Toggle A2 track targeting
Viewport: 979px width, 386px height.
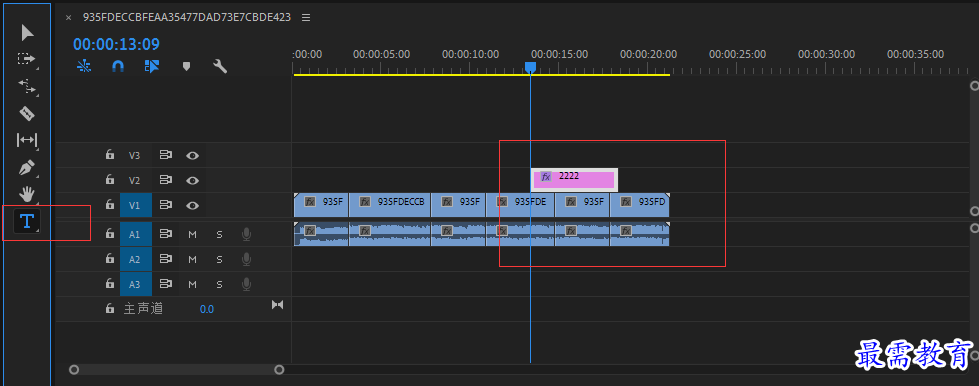pyautogui.click(x=135, y=259)
